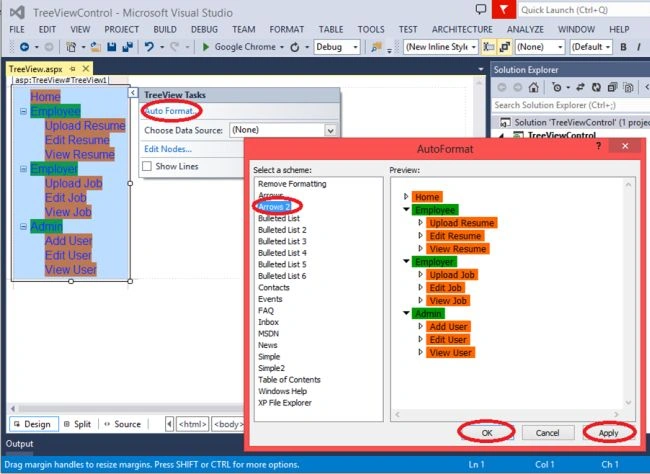Viewport: 650px width, 474px height.
Task: Open the Choose Data Source dropdown
Action: 330,131
